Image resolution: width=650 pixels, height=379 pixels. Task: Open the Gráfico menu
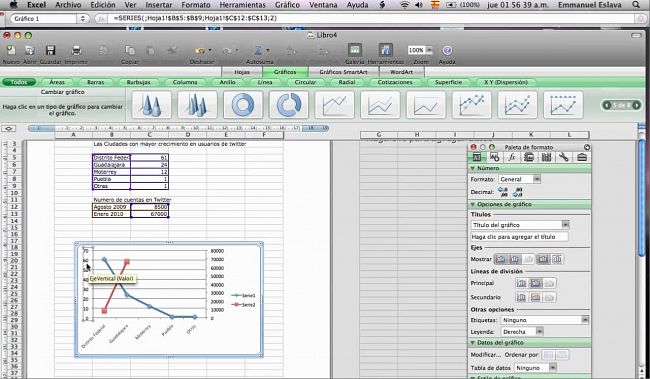pyautogui.click(x=287, y=5)
